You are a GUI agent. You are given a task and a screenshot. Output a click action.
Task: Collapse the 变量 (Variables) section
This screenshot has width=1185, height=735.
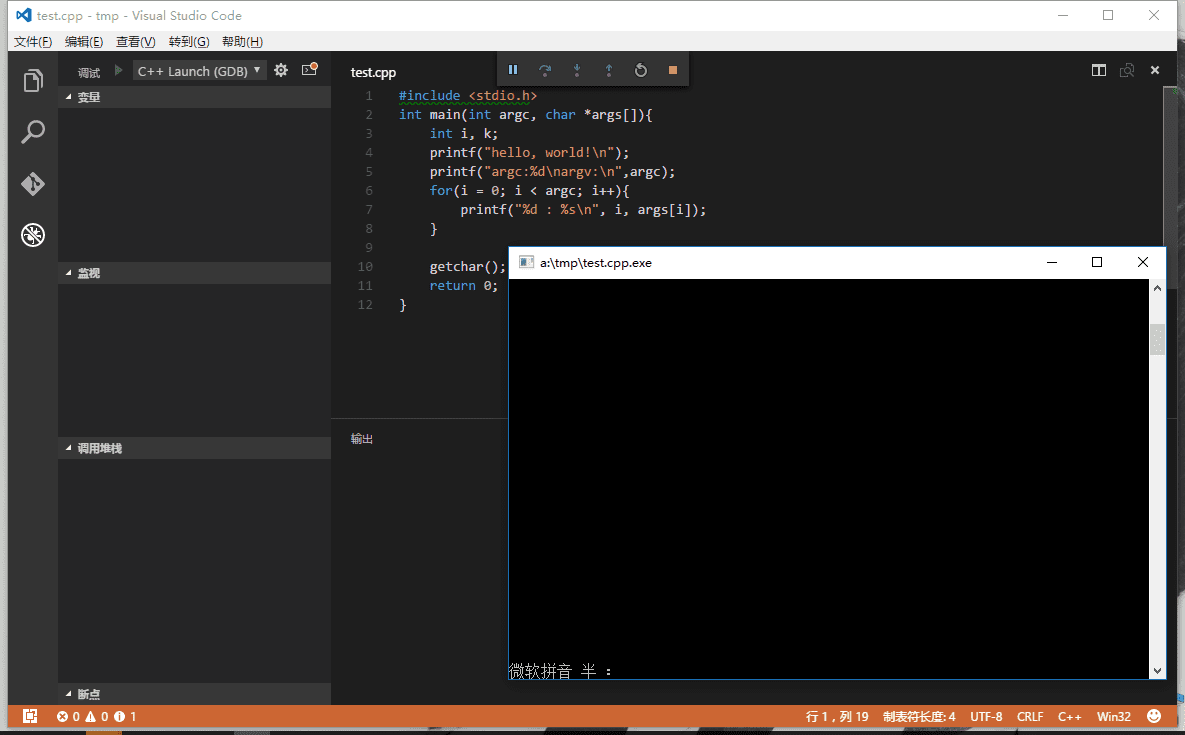(88, 97)
